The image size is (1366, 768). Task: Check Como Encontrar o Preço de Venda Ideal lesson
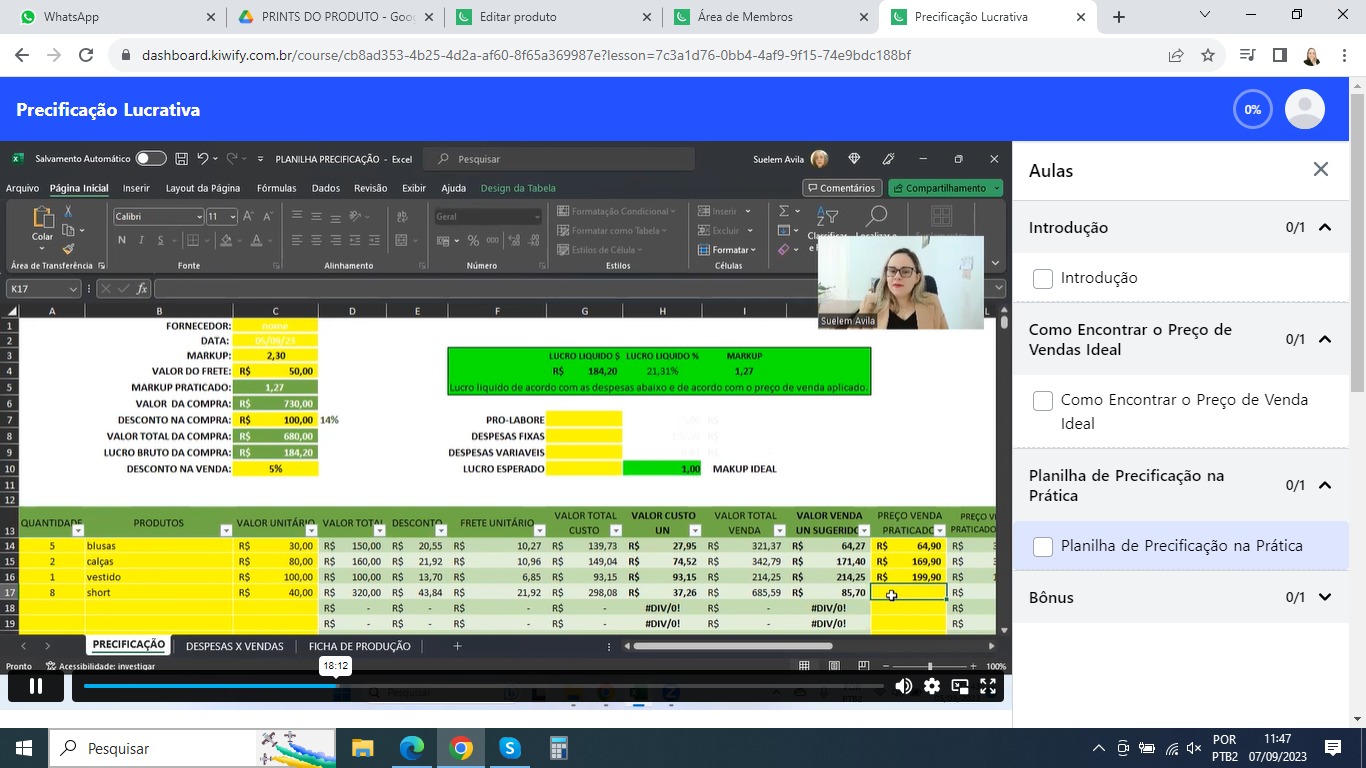pos(1043,400)
